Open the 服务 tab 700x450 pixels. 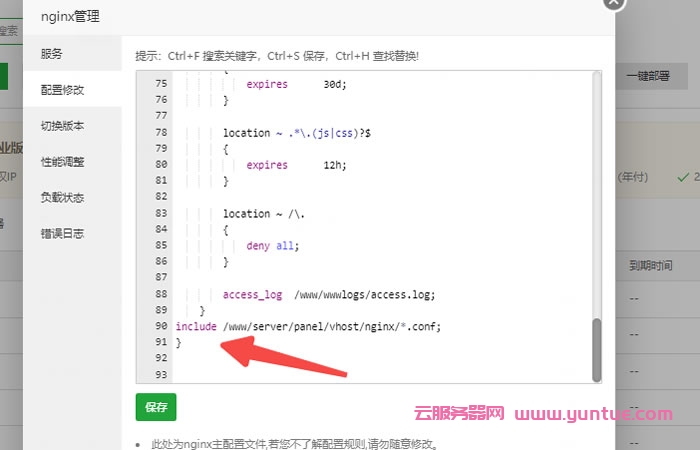[x=52, y=53]
